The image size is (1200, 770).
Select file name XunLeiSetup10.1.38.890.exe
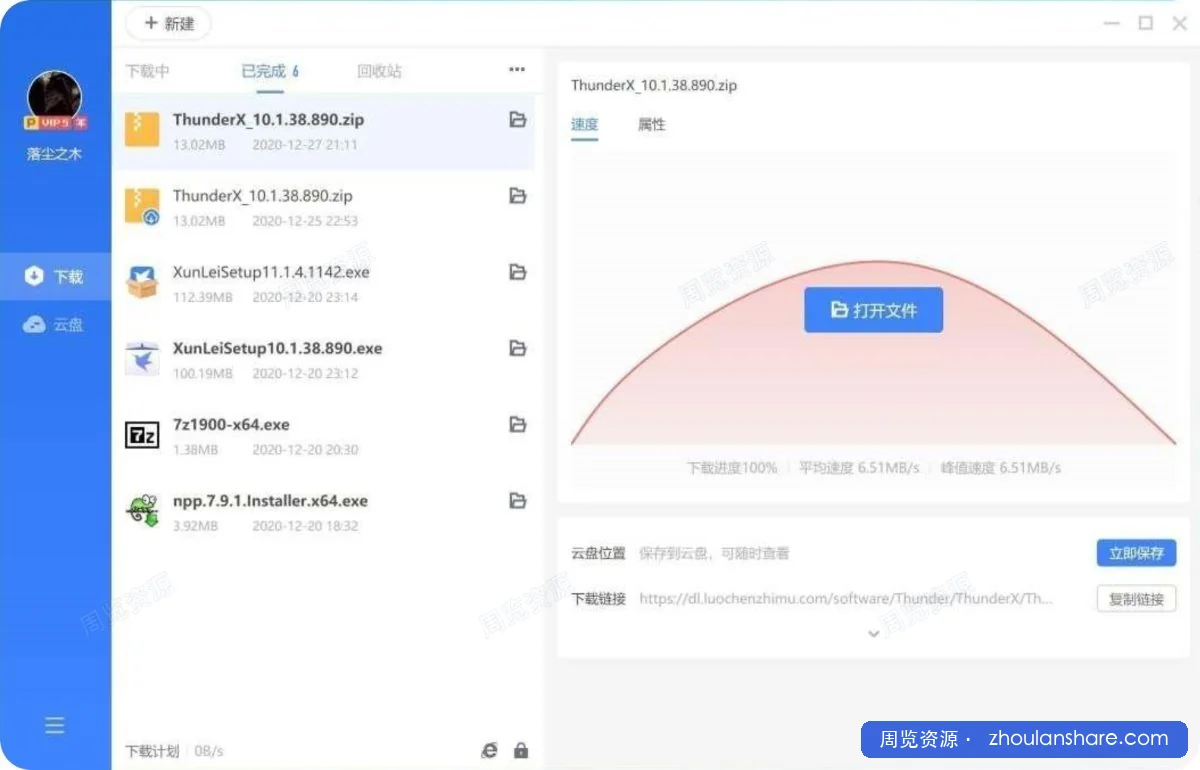pyautogui.click(x=277, y=348)
